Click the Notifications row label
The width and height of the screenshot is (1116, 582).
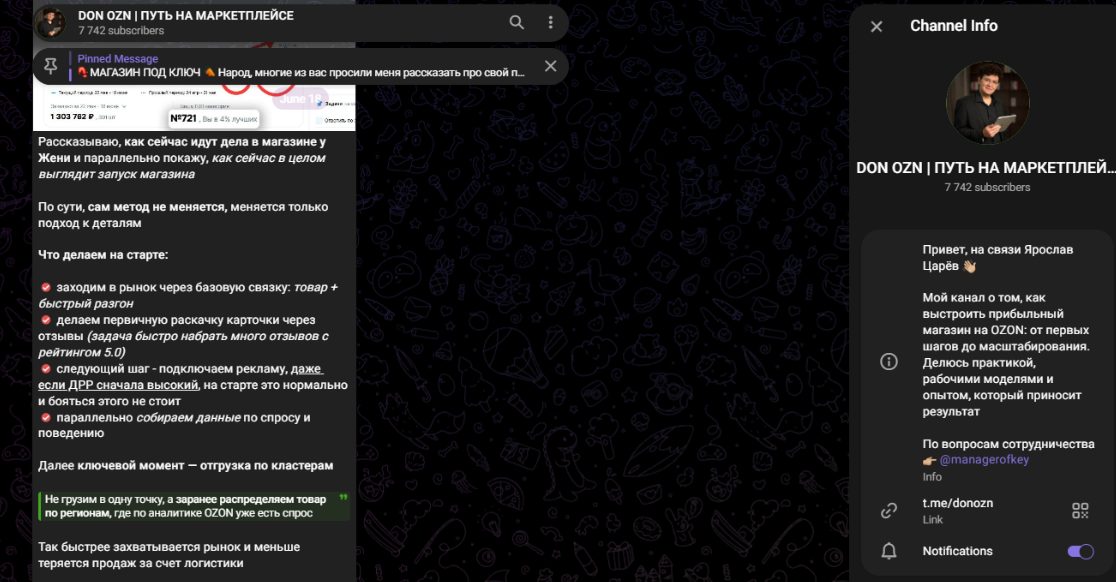[x=957, y=551]
